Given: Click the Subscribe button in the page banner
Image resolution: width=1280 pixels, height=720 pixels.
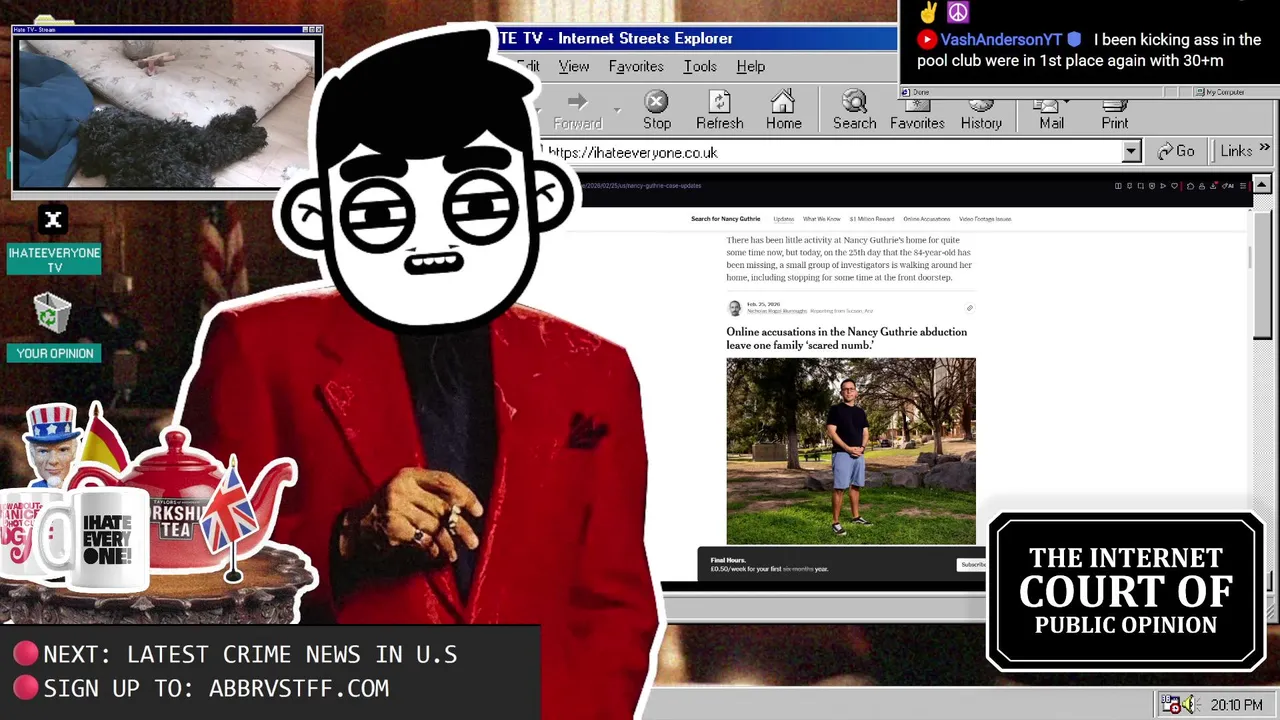Looking at the screenshot, I should coord(972,565).
